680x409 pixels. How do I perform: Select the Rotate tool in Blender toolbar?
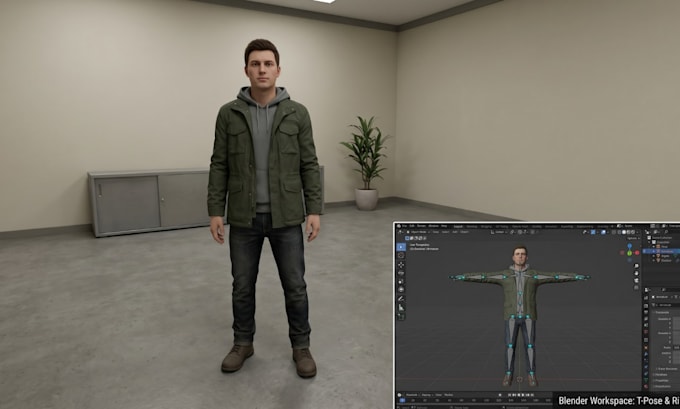click(401, 273)
